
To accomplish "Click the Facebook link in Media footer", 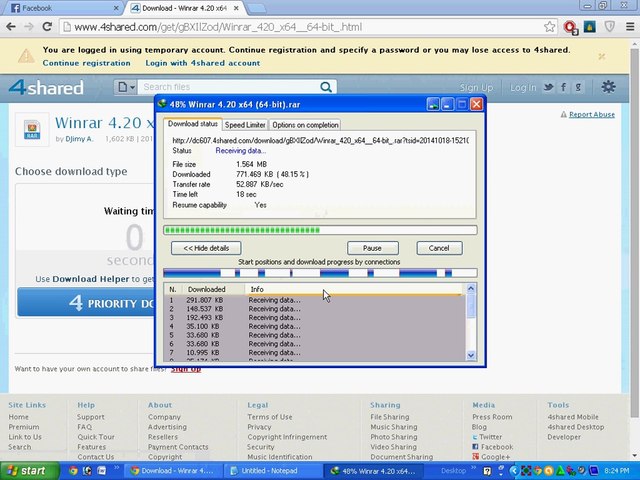I will pyautogui.click(x=497, y=447).
